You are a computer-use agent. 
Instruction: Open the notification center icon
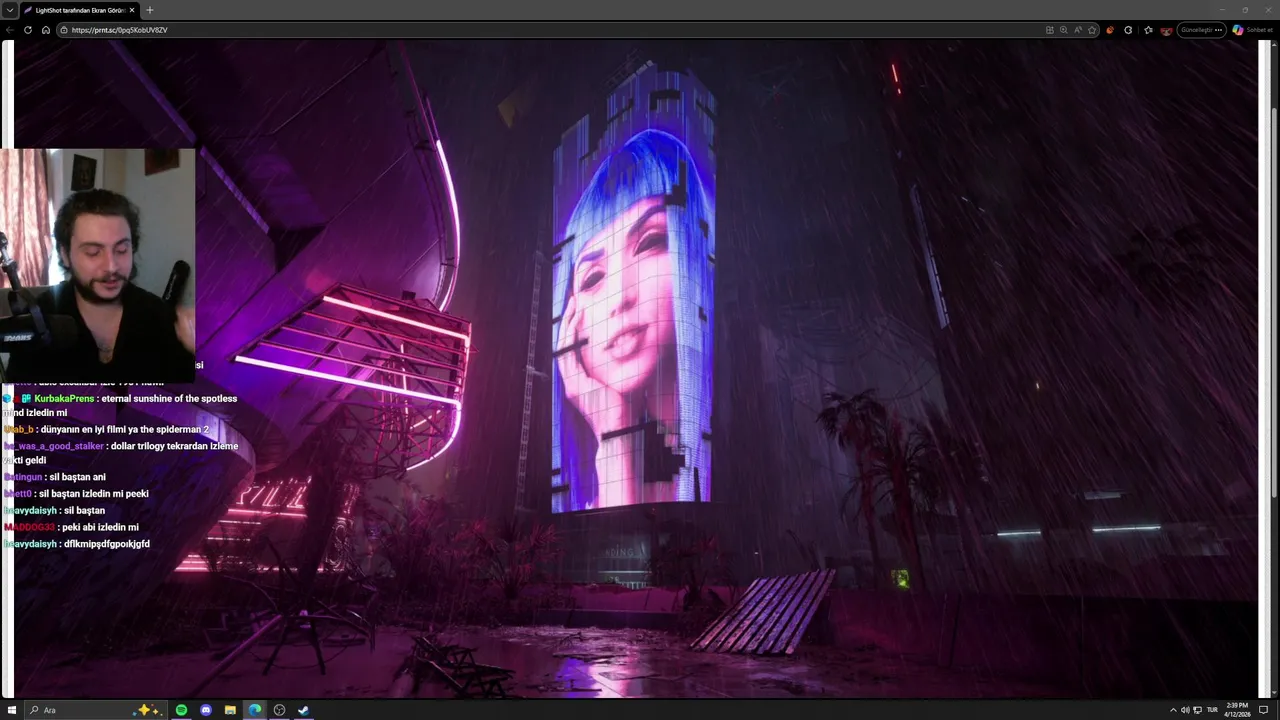click(1263, 710)
